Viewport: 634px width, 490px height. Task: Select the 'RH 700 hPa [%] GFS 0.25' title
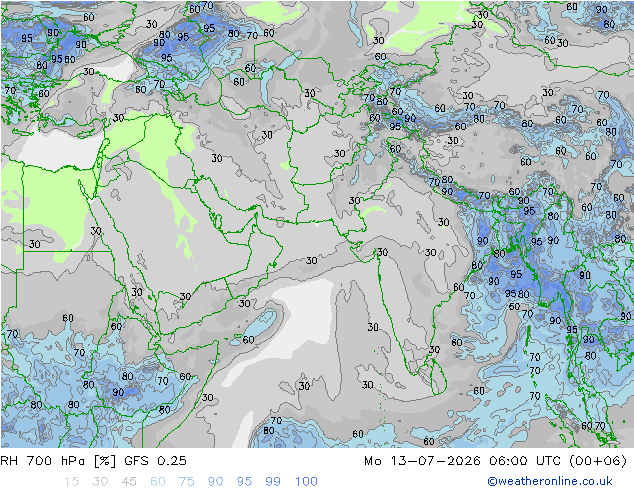pos(93,460)
